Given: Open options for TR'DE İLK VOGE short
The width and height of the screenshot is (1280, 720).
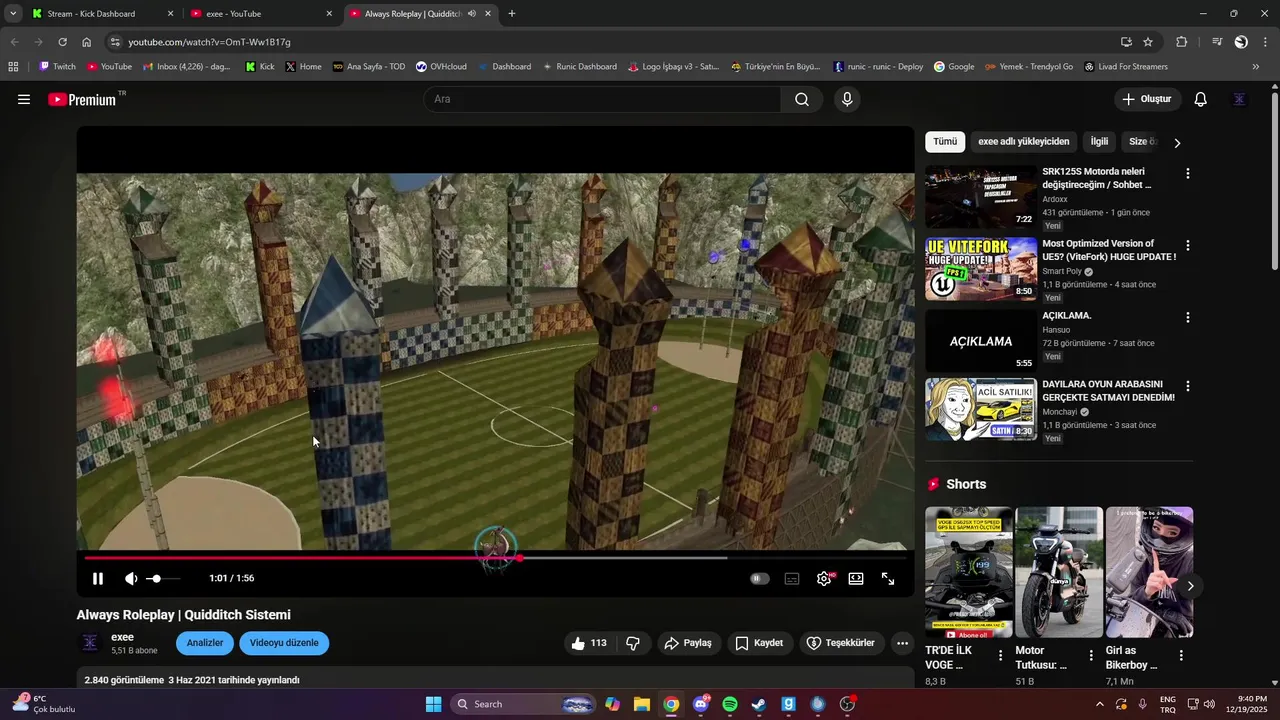Looking at the screenshot, I should (x=1000, y=656).
